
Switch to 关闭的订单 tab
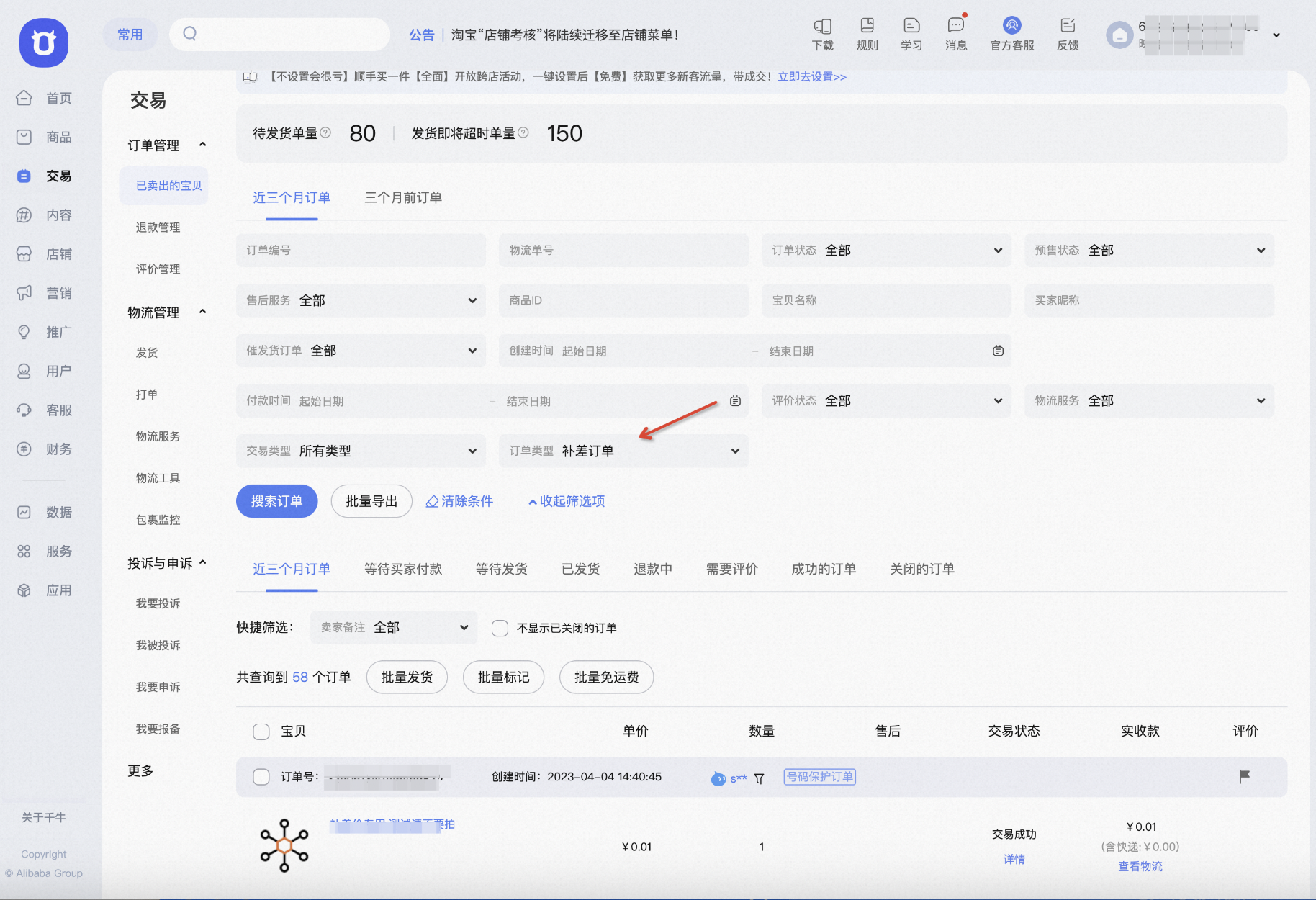tap(922, 569)
